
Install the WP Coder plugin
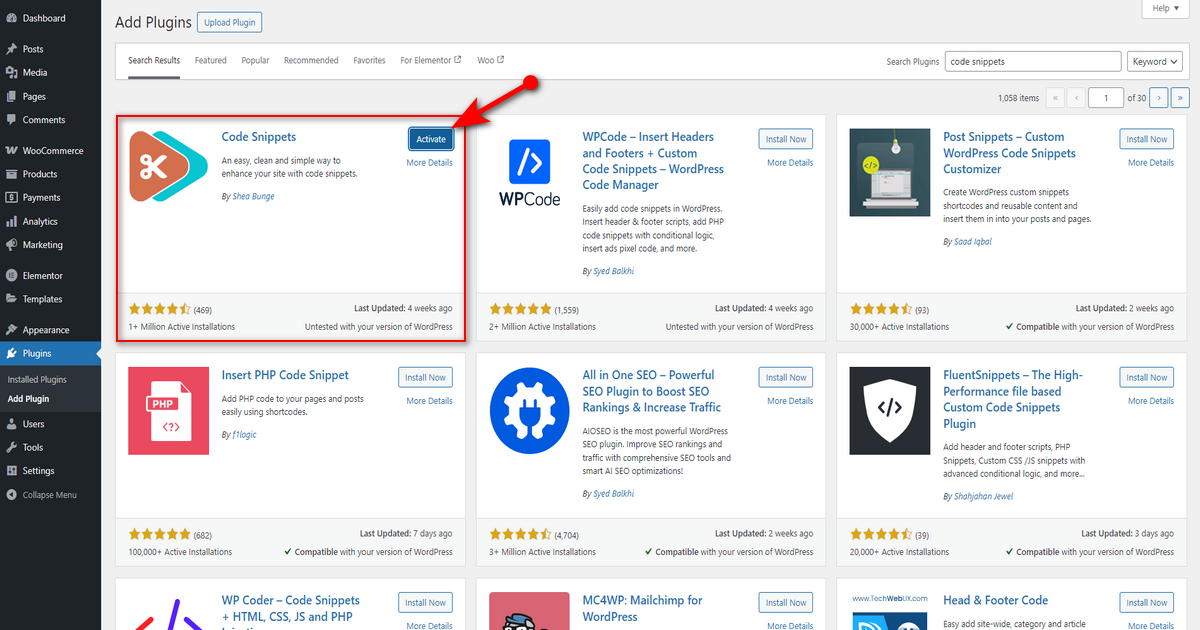pyautogui.click(x=425, y=602)
